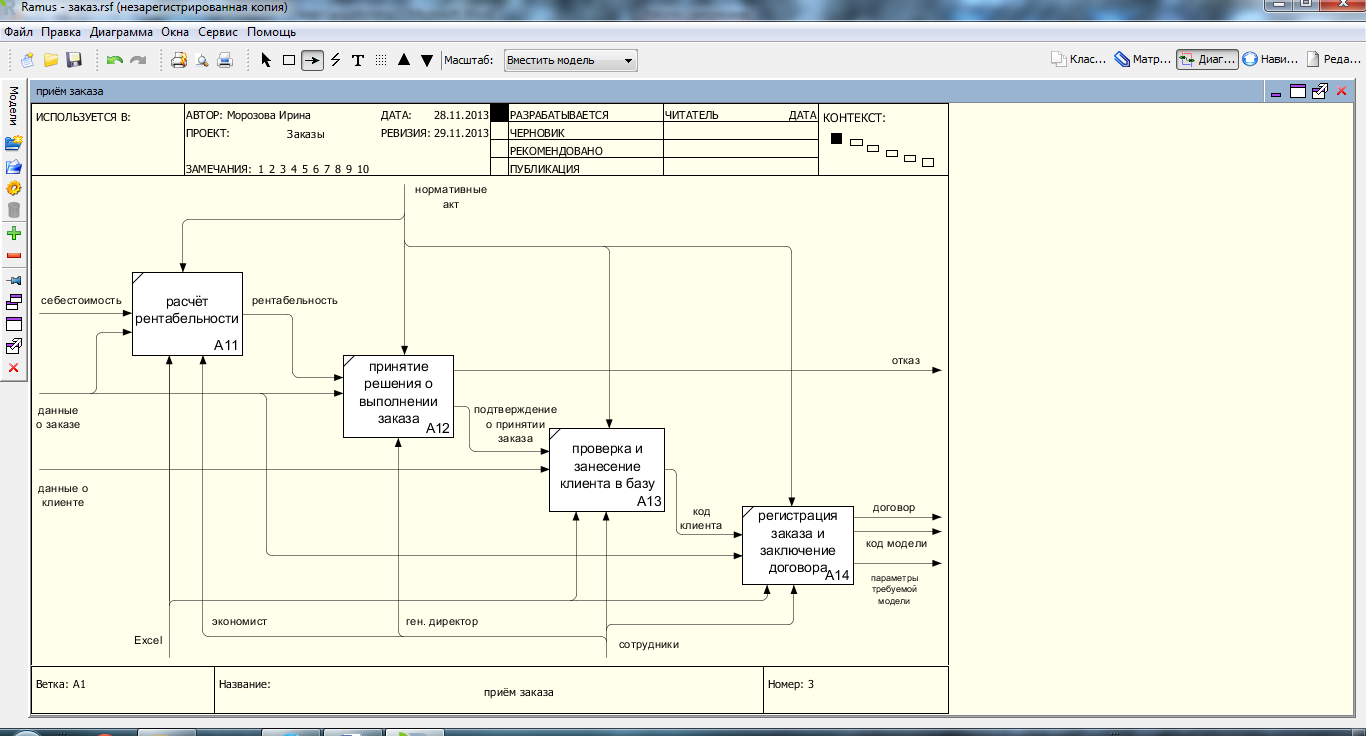Click the ген. директор mechanism label
This screenshot has width=1366, height=736.
pos(442,621)
